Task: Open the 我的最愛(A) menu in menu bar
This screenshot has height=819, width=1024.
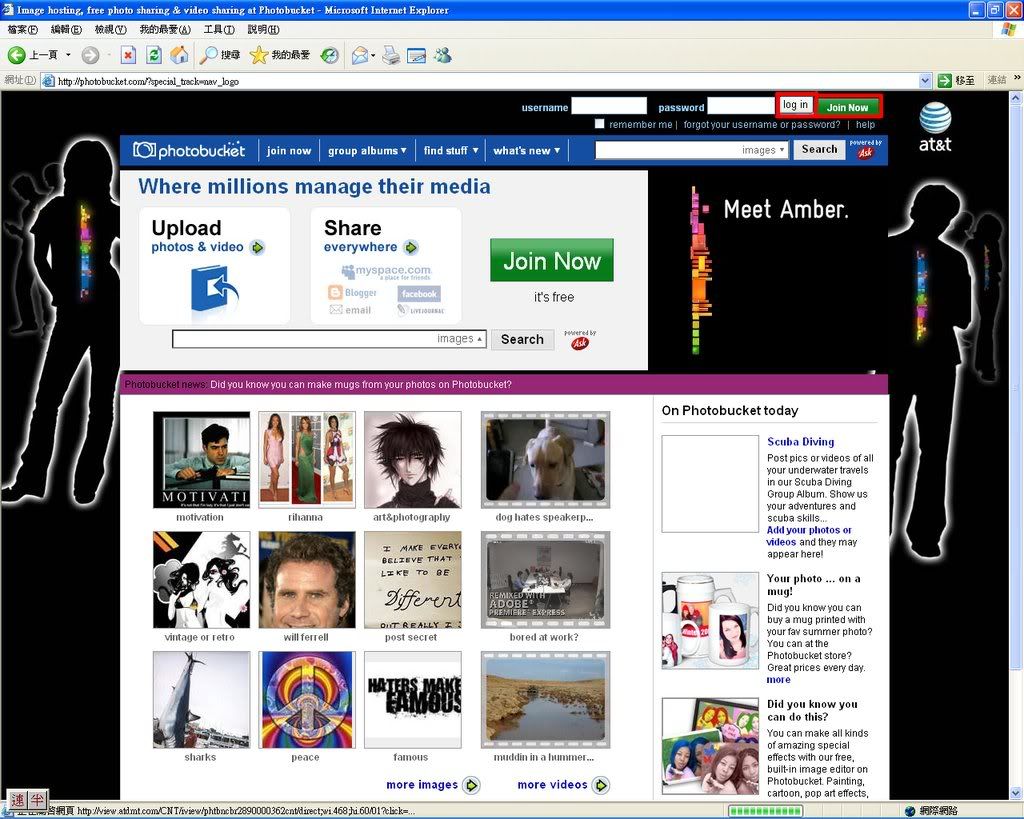Action: pos(164,30)
